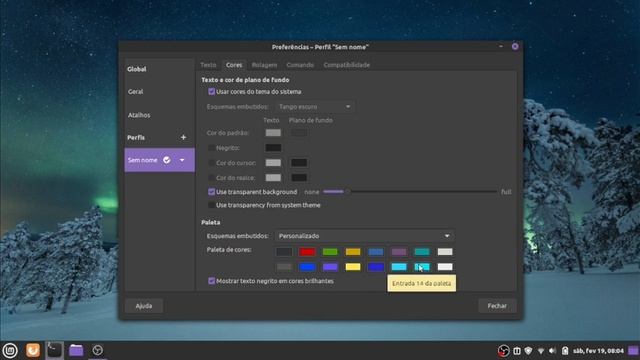
Task: Edit the violet palette swatch in bottom row
Action: coord(330,267)
